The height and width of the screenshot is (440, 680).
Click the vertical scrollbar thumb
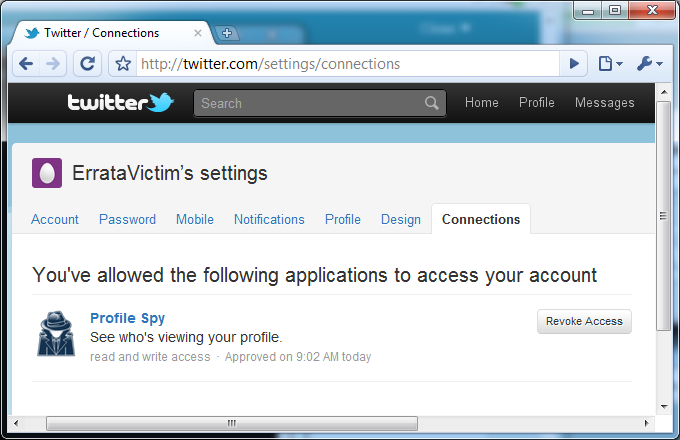(x=664, y=216)
